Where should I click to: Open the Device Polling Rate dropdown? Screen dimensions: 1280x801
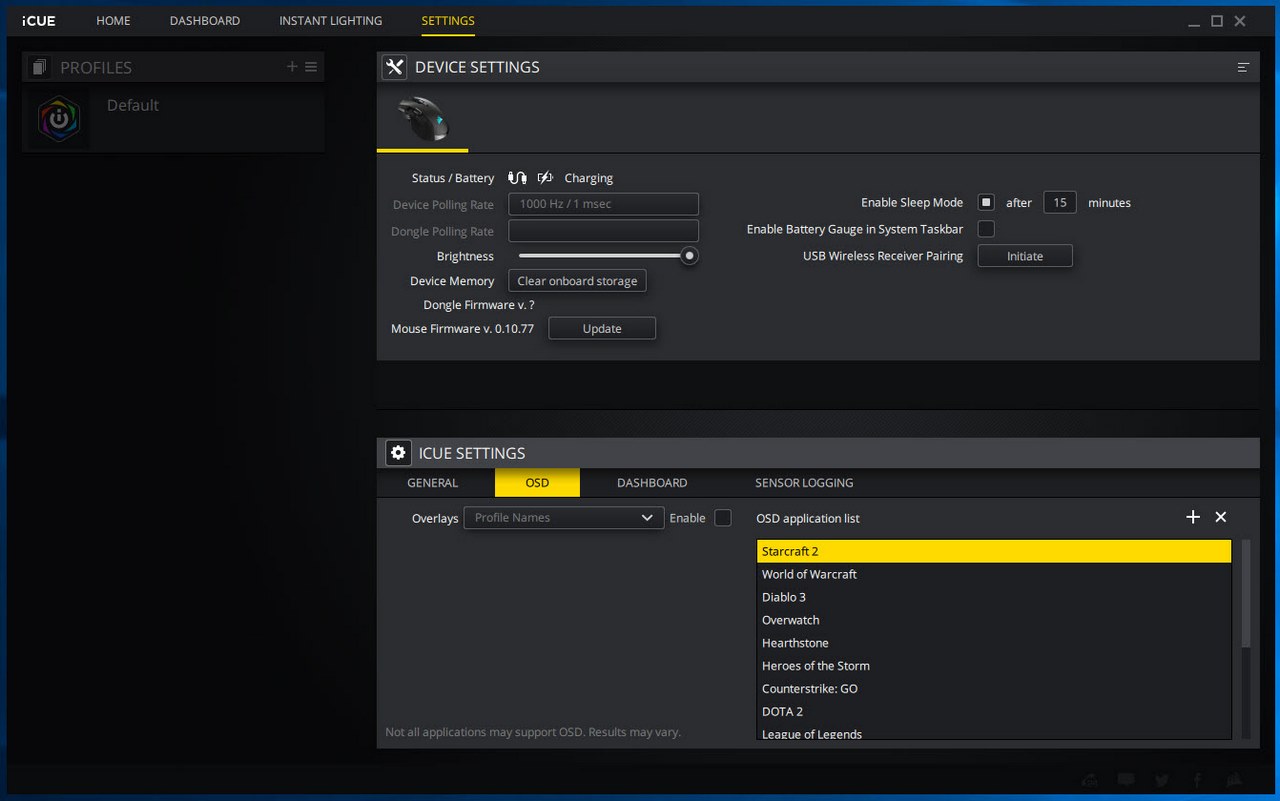coord(603,204)
